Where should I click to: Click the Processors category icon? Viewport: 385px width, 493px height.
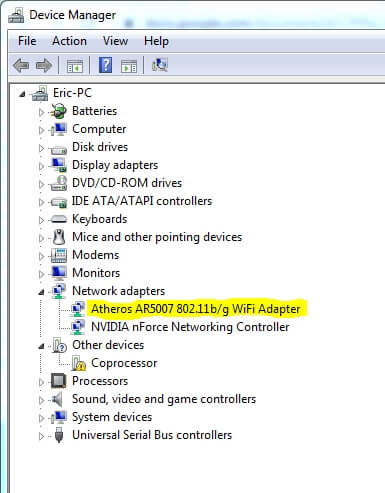pos(59,381)
